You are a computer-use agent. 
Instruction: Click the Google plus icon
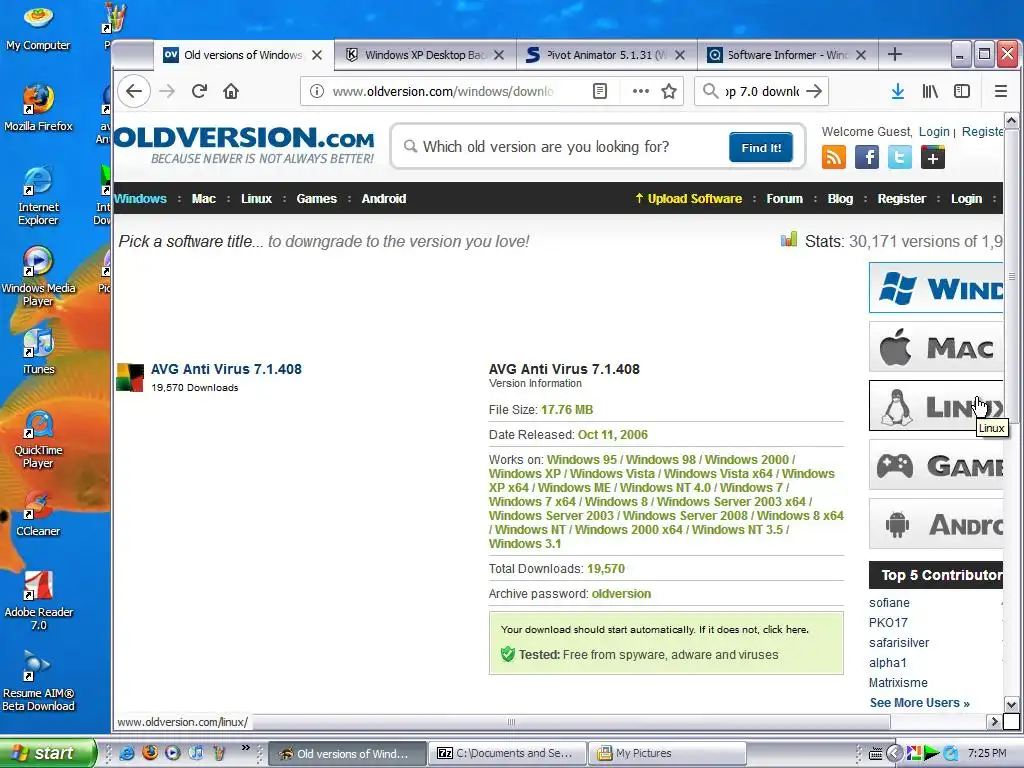tap(933, 157)
